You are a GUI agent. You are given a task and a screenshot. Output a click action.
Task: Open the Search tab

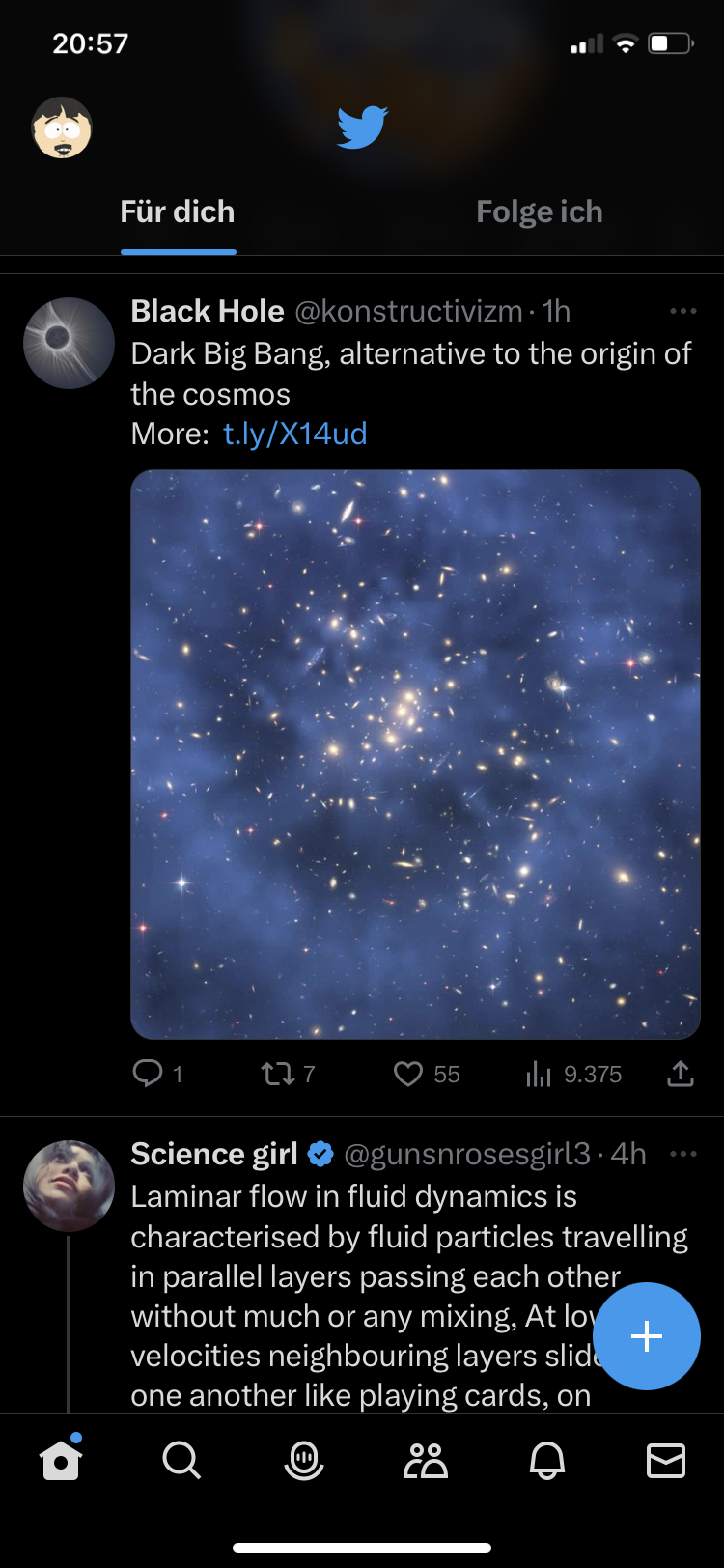[181, 1461]
